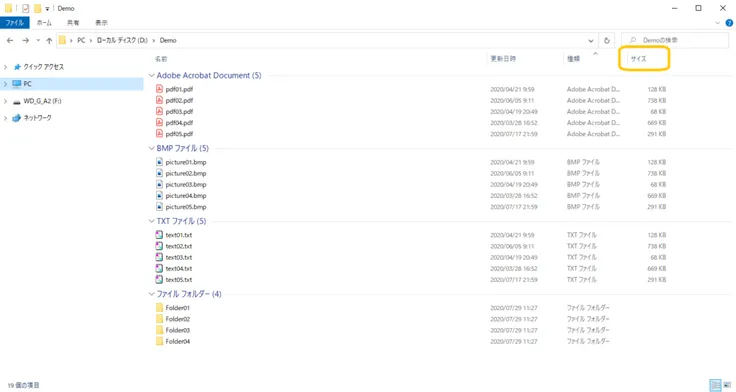Click the BMP ファイル (5) group header

[183, 148]
